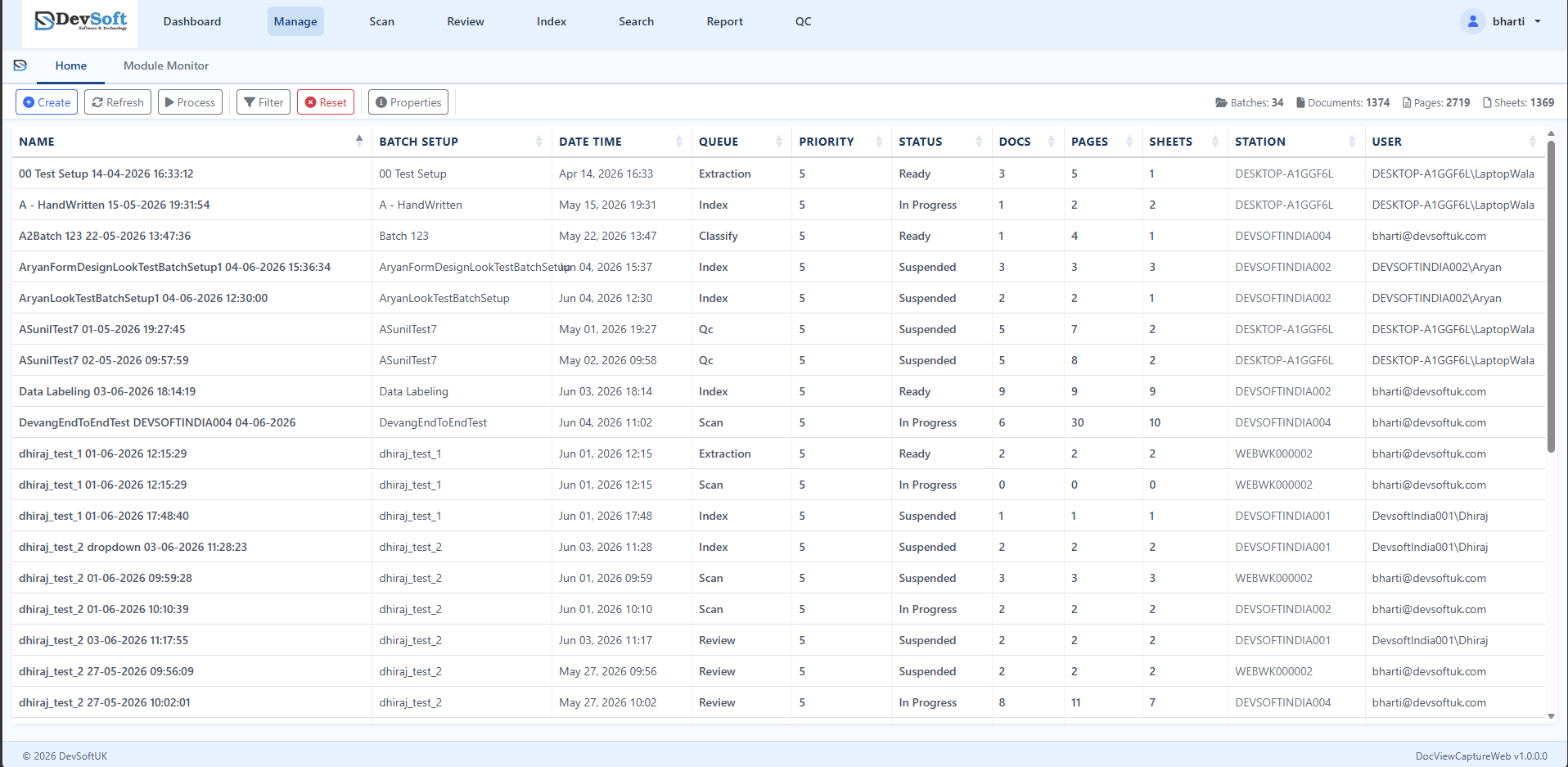1568x767 pixels.
Task: Open the QC menu
Action: pos(804,21)
